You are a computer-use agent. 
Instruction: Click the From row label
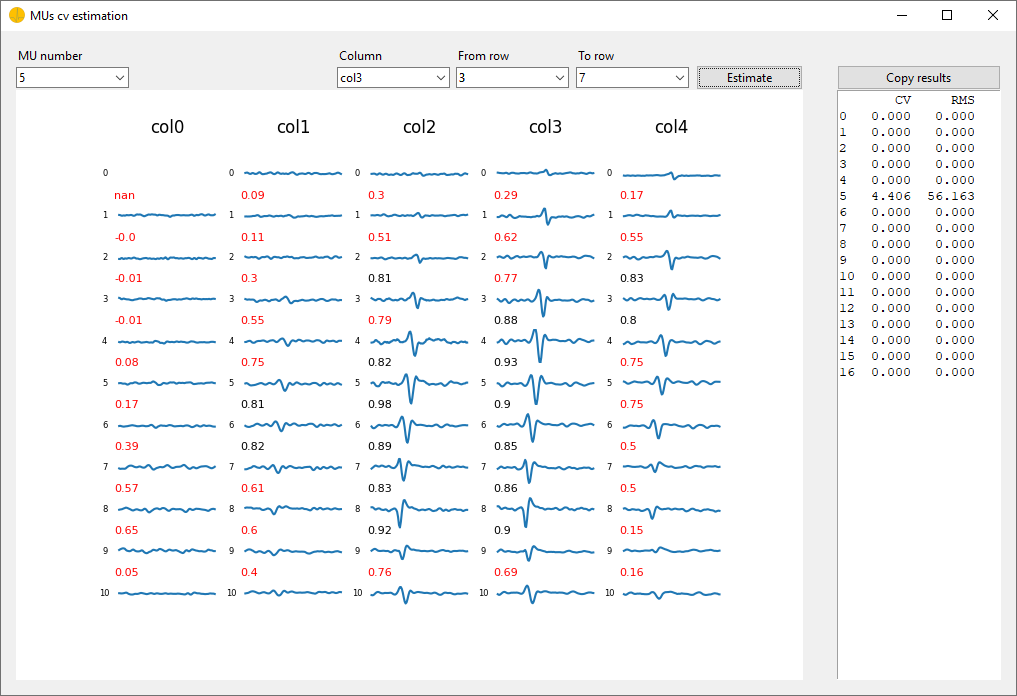point(483,56)
